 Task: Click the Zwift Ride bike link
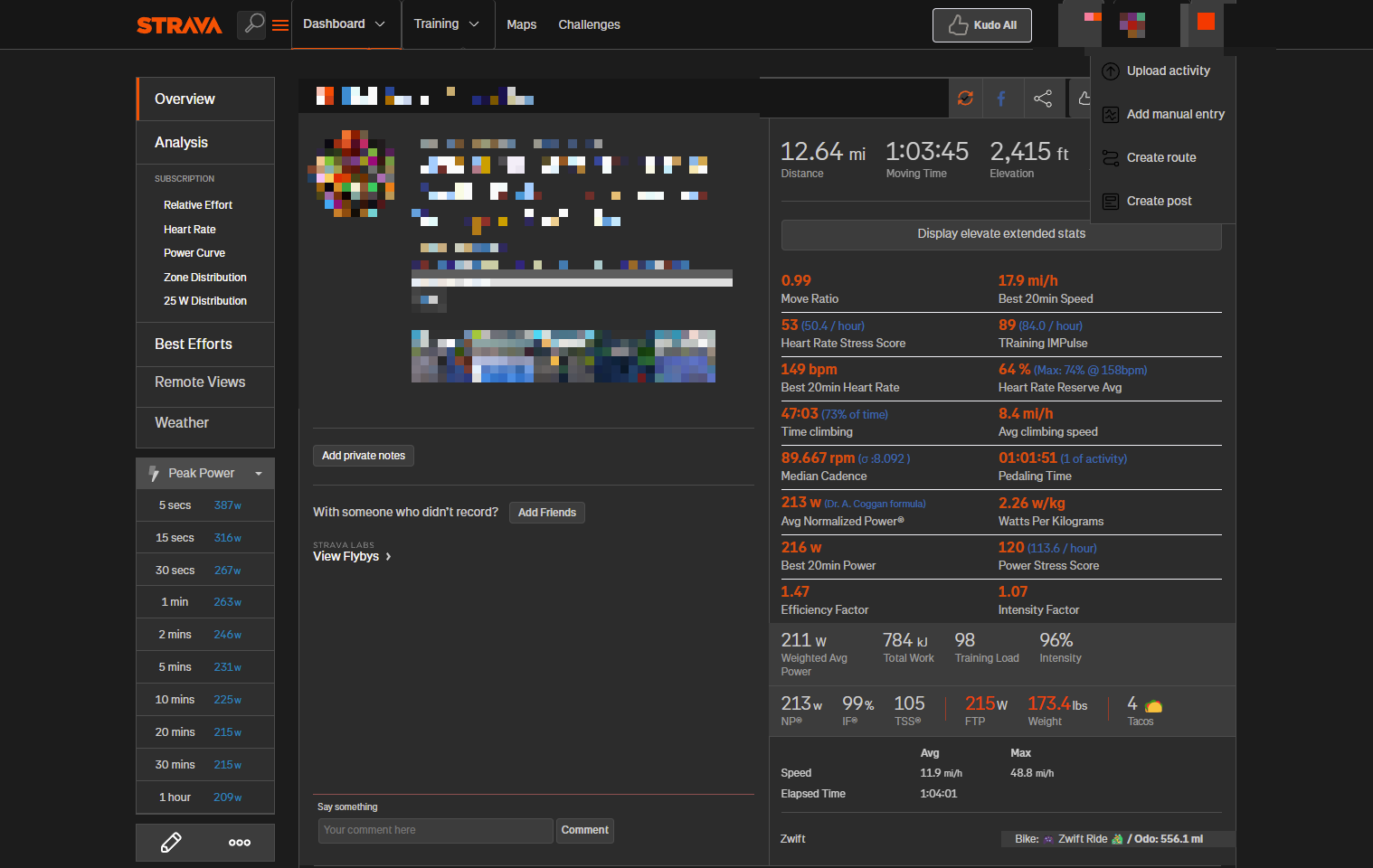1083,839
